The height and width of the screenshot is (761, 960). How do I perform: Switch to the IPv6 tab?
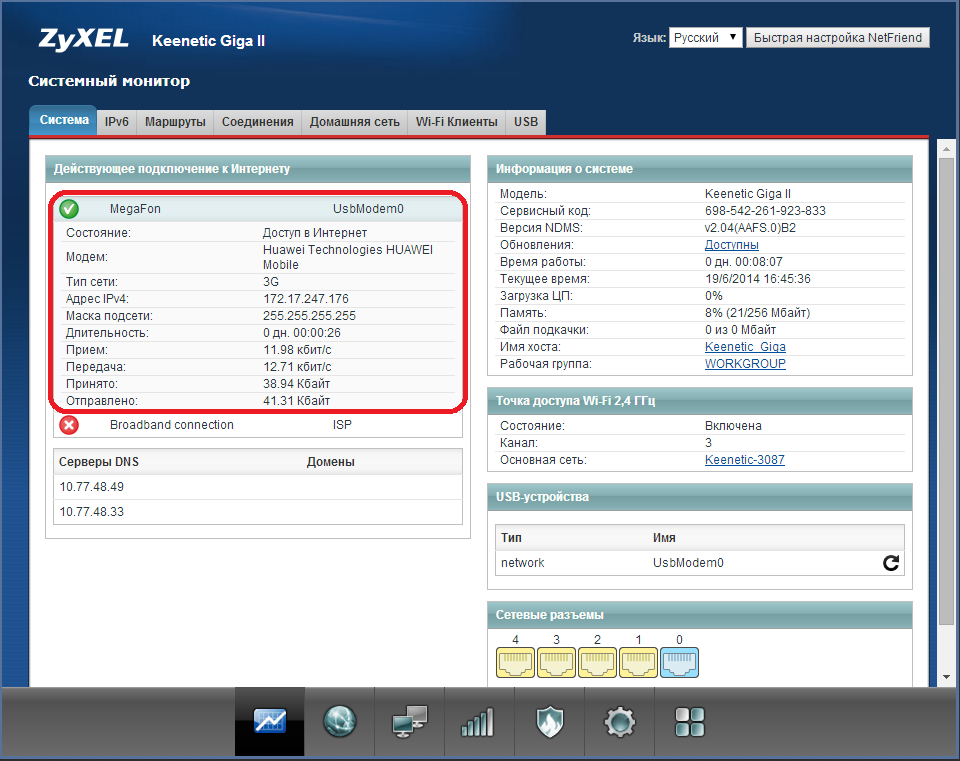pos(117,122)
